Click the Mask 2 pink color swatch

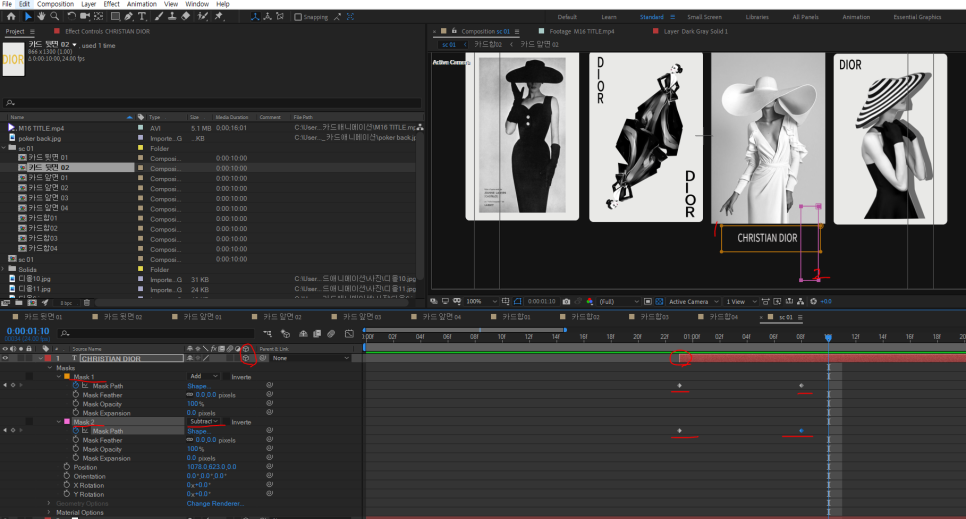pos(67,422)
